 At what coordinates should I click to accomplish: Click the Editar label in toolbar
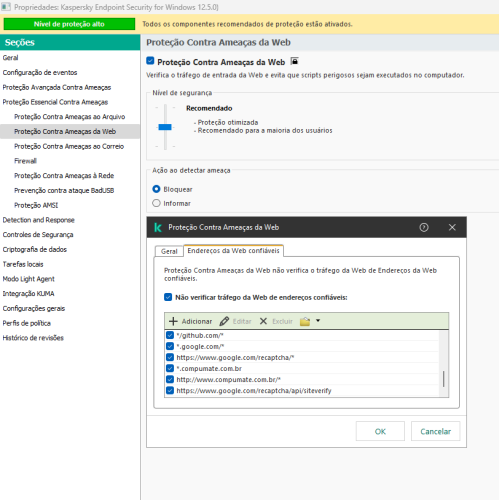click(242, 321)
